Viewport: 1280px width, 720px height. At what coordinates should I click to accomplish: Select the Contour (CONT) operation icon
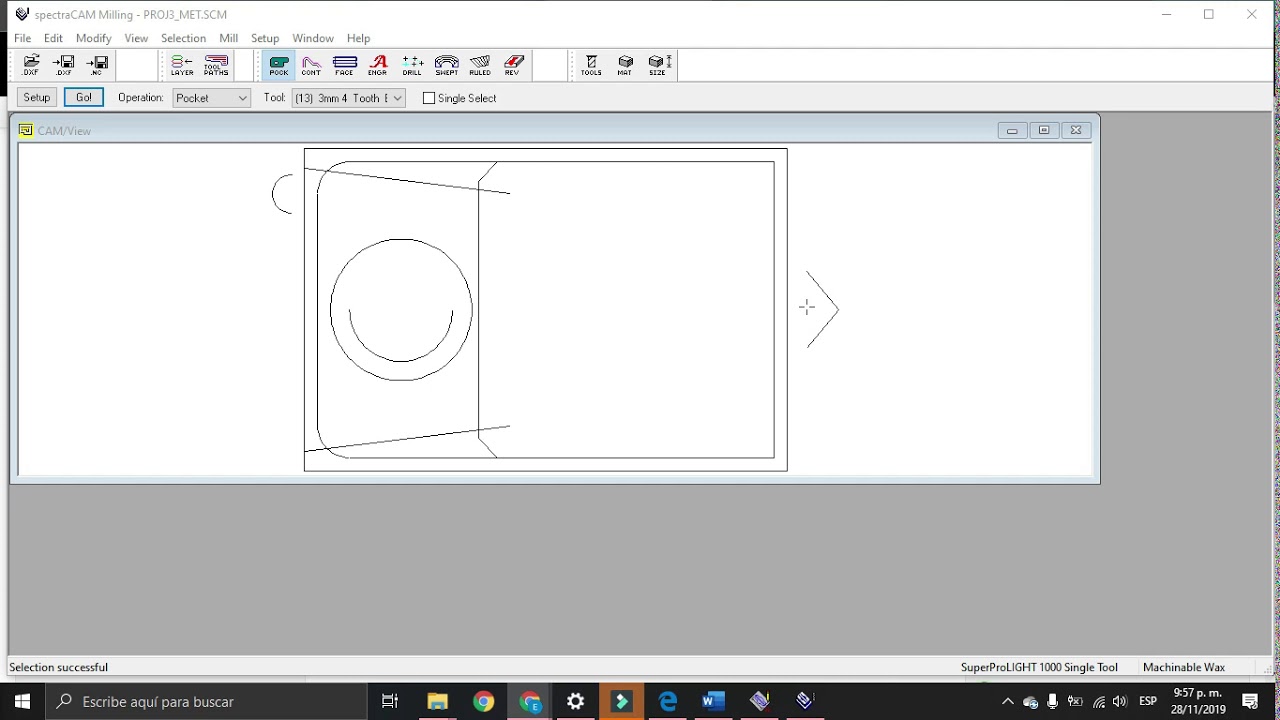tap(311, 66)
